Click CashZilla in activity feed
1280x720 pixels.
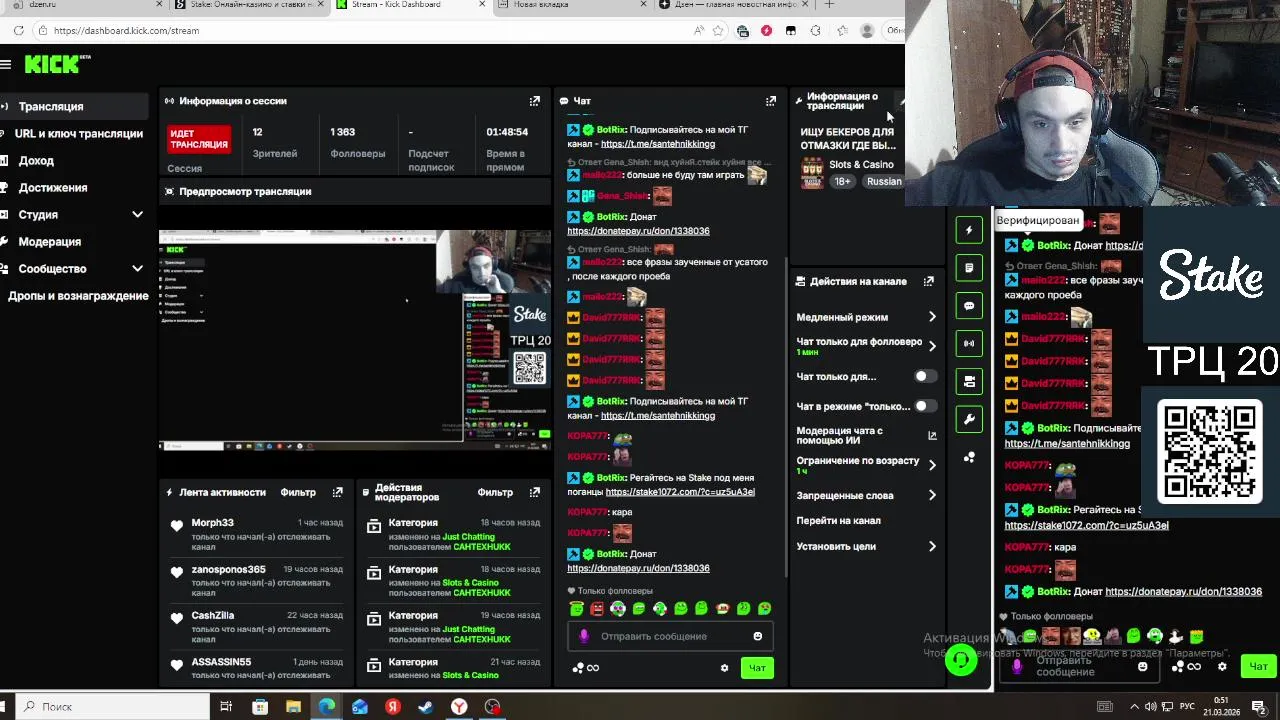[212, 616]
